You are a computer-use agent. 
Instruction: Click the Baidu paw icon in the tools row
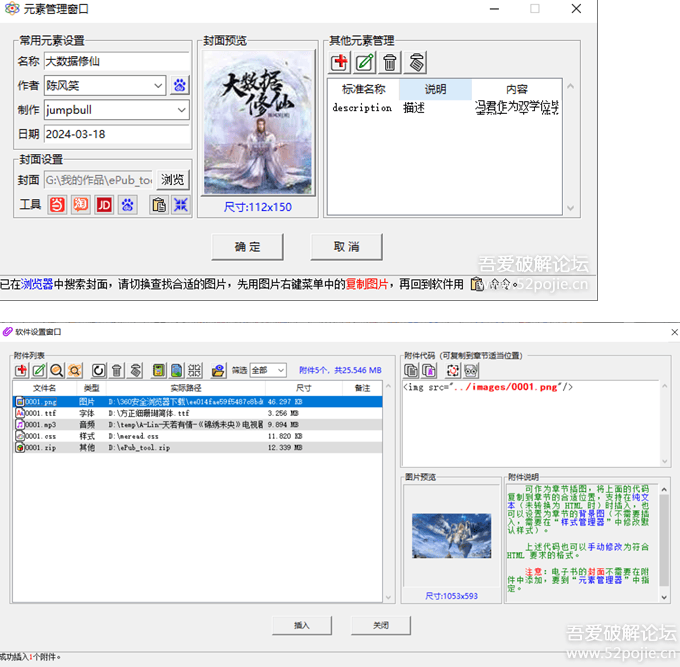(128, 205)
